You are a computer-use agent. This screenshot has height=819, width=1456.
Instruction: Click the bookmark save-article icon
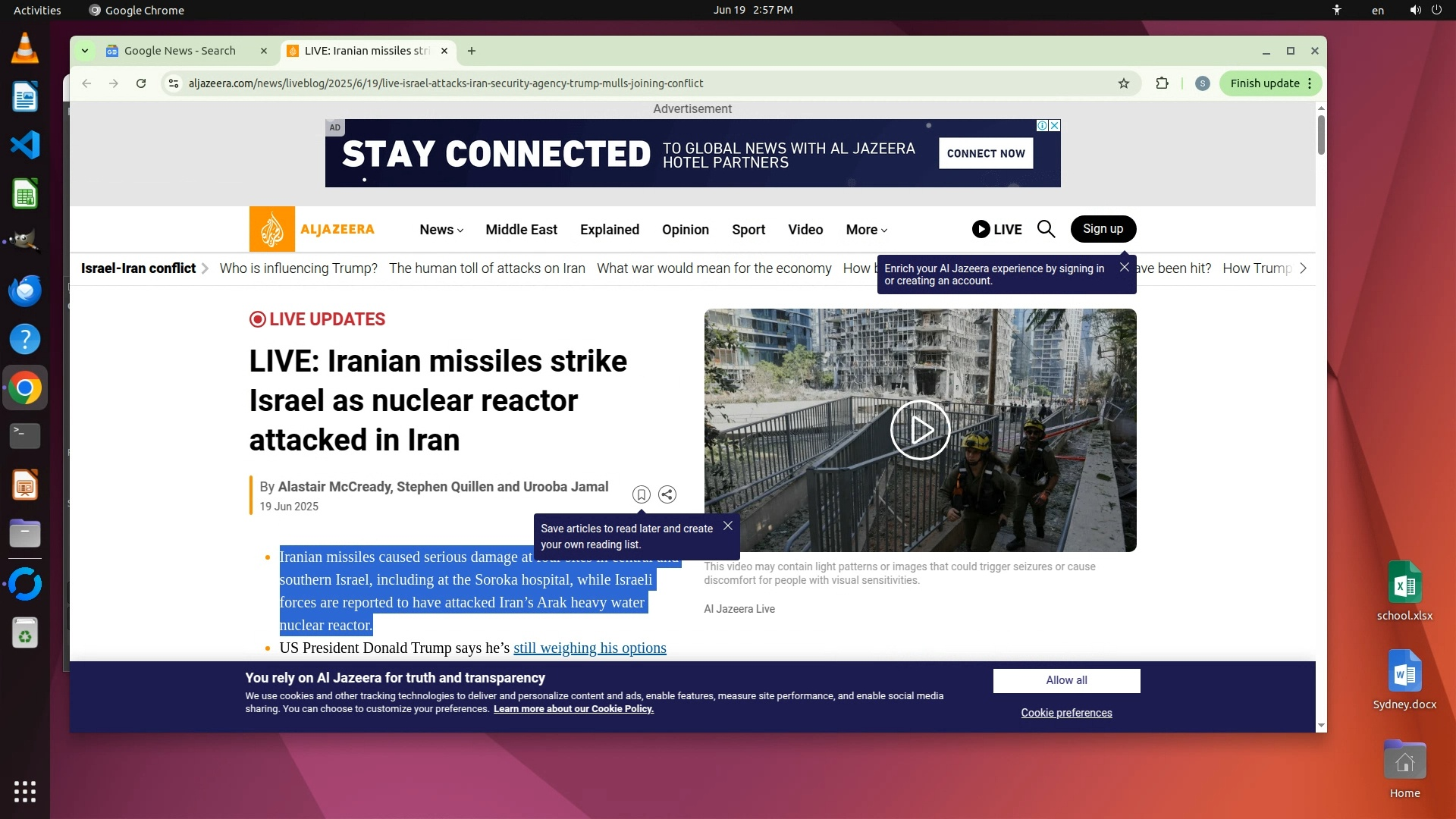click(641, 494)
